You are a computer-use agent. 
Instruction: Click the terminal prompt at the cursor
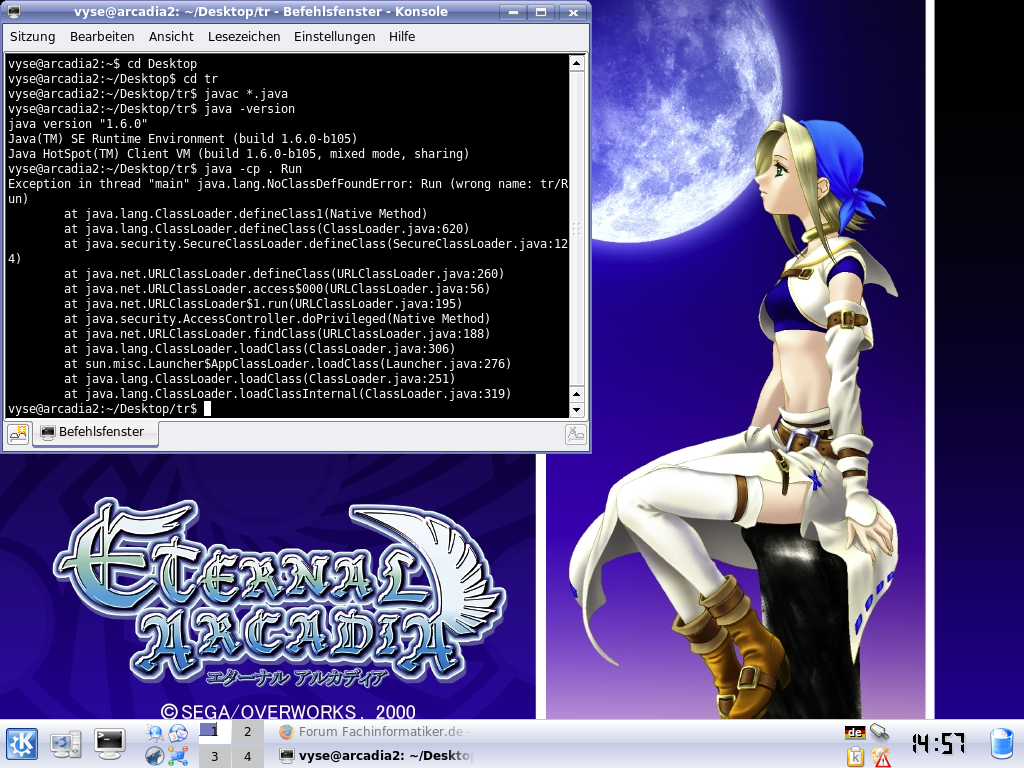point(208,409)
